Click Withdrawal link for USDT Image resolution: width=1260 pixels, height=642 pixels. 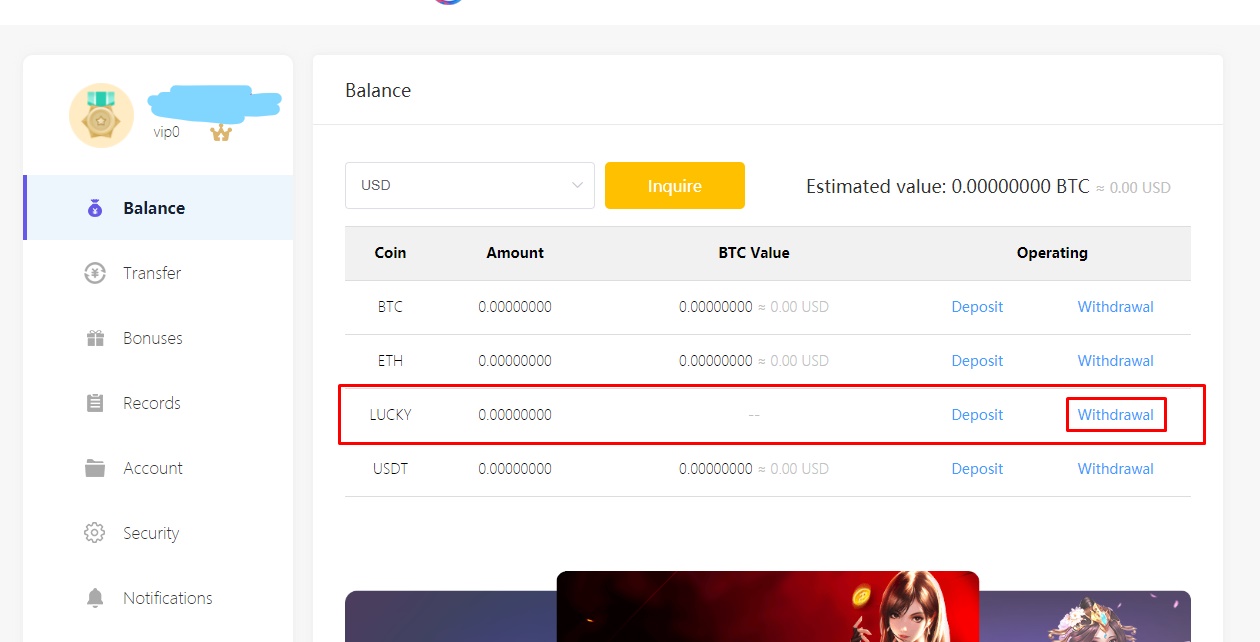point(1115,469)
